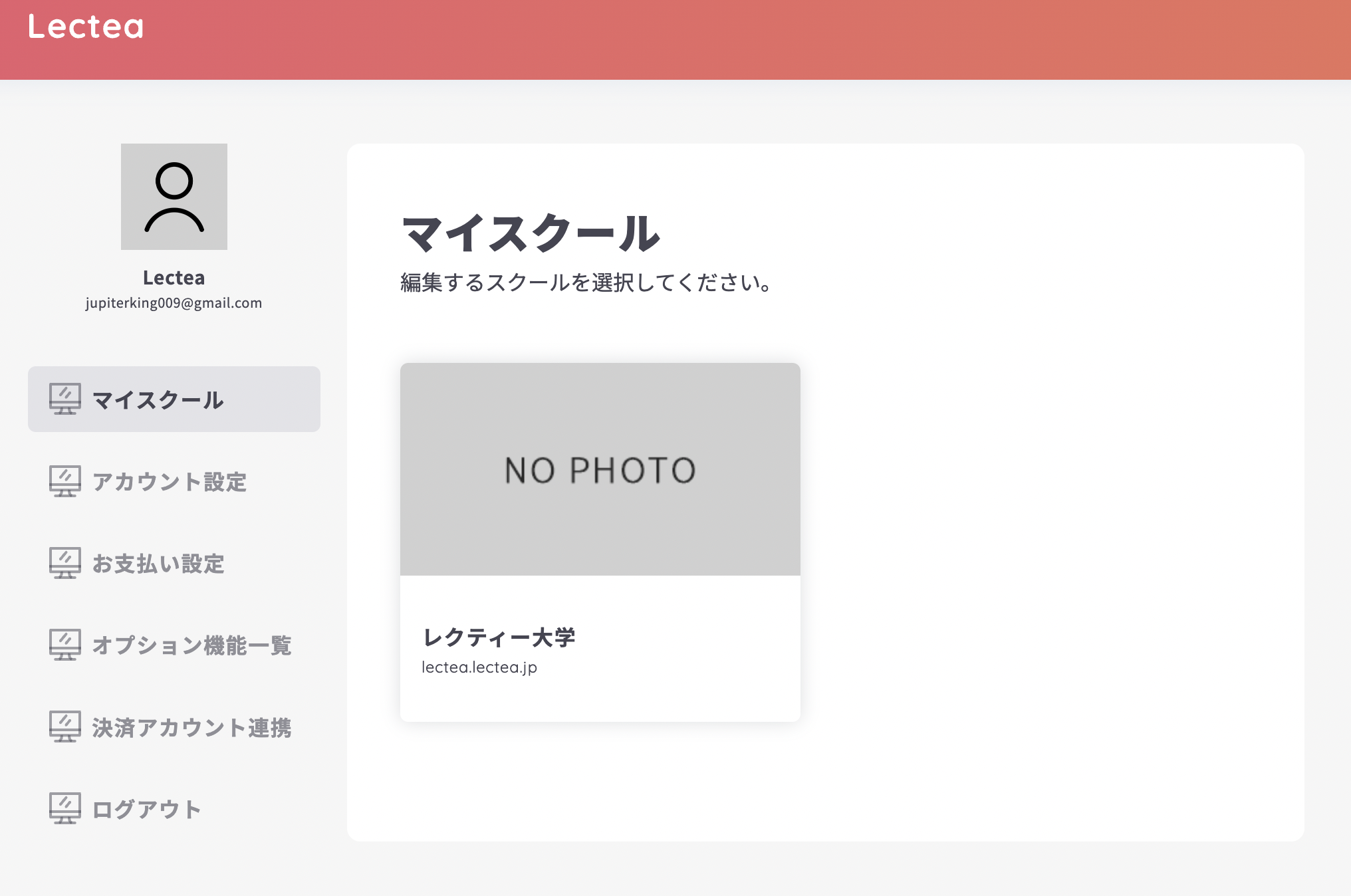Log out via ログアウト text
The height and width of the screenshot is (896, 1351).
(x=146, y=810)
